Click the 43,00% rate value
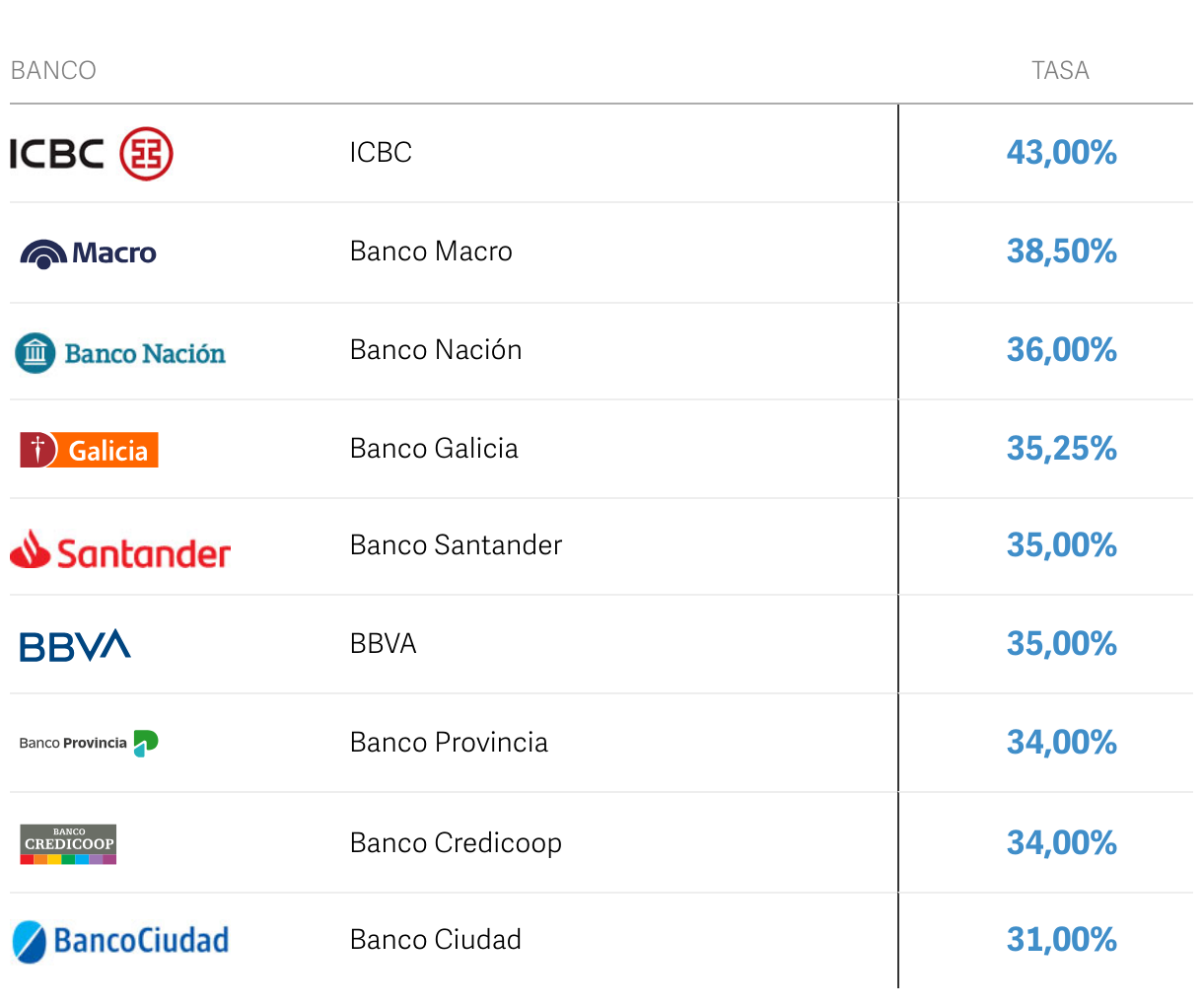The width and height of the screenshot is (1203, 1008). click(1061, 153)
